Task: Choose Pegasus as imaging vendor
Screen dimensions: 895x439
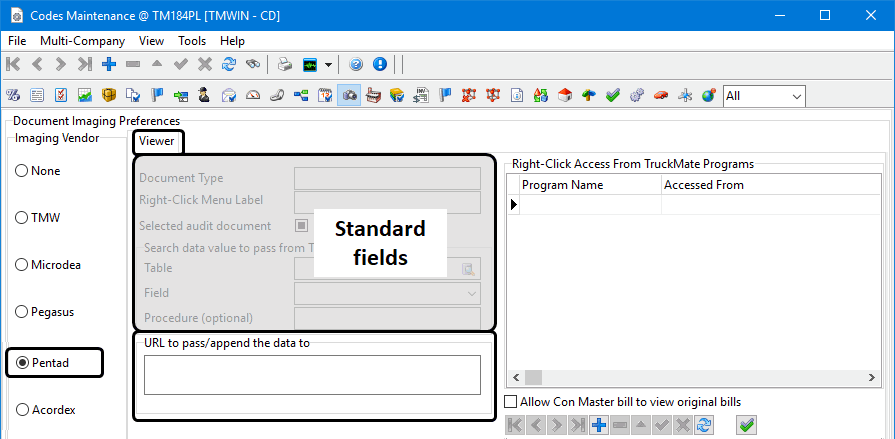Action: 22,312
